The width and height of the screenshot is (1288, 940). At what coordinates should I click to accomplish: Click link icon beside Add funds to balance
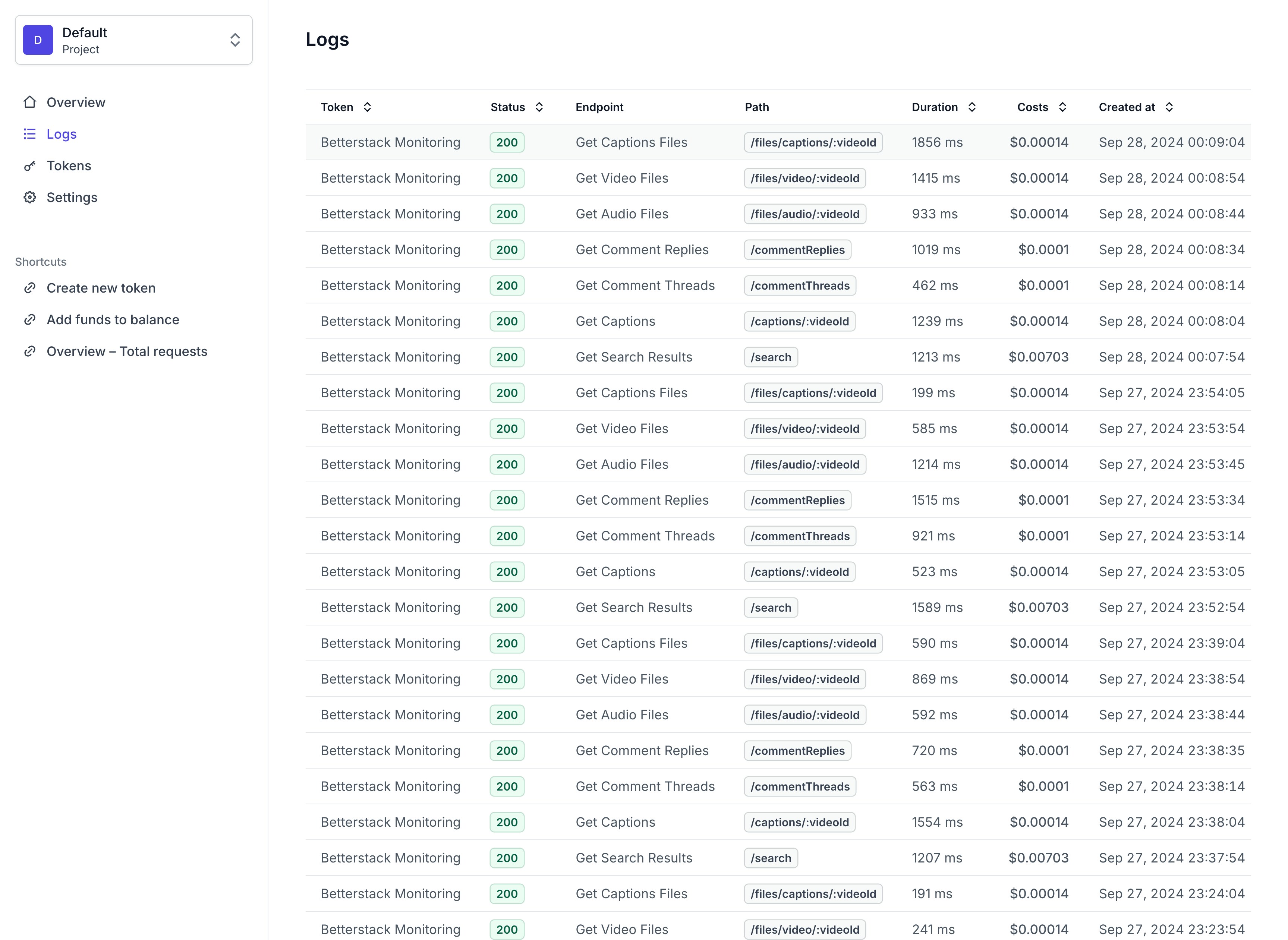pos(30,320)
